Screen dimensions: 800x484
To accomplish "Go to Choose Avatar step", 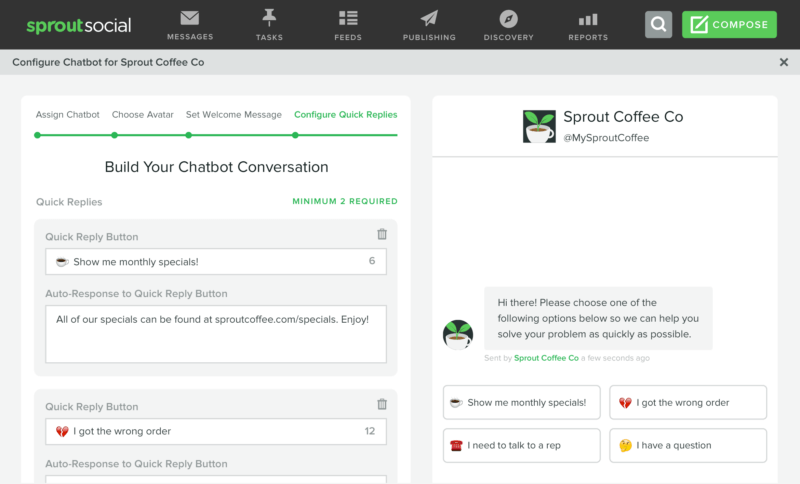I will tap(142, 115).
